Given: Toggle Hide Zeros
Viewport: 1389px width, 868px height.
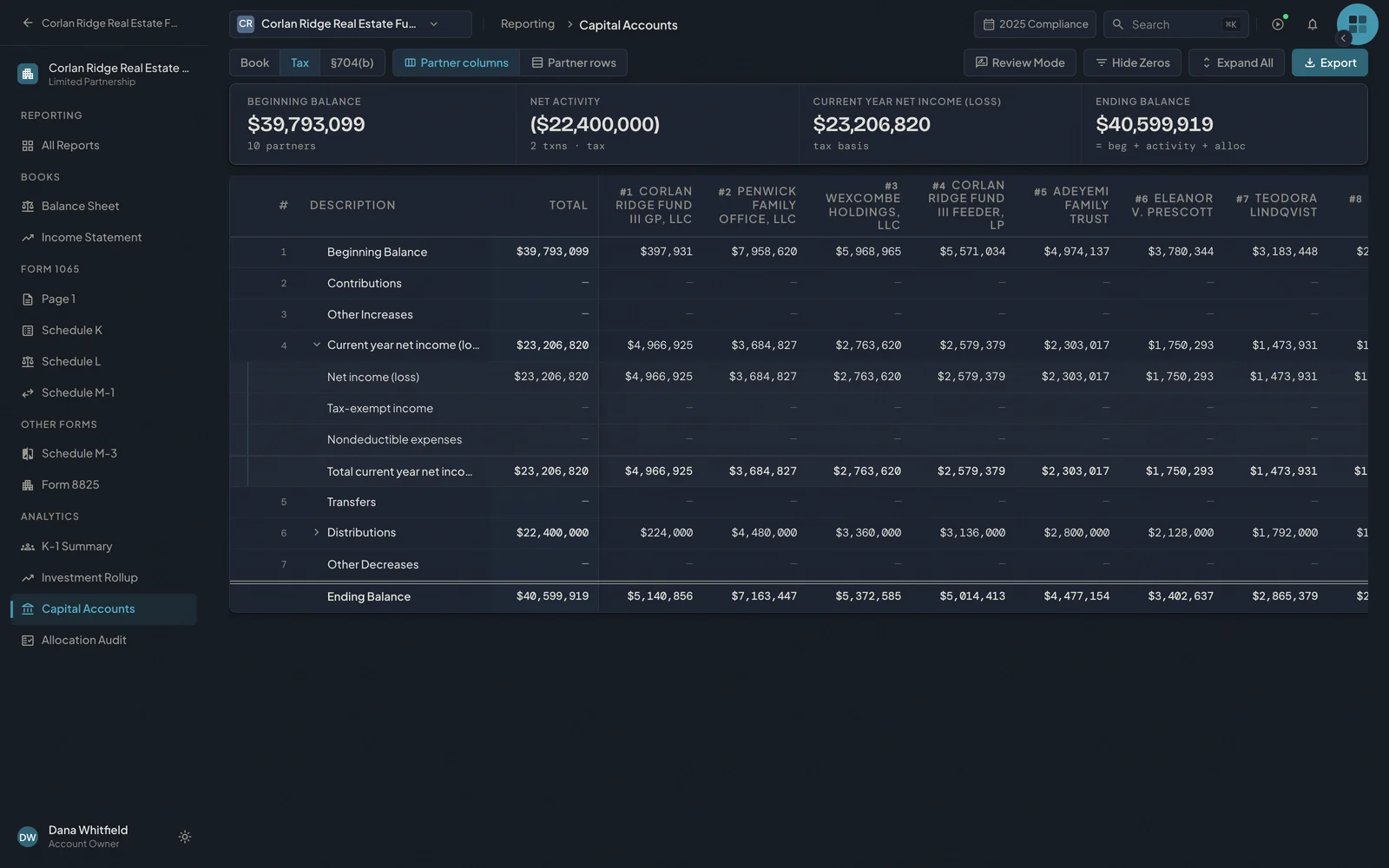Looking at the screenshot, I should click(1132, 62).
